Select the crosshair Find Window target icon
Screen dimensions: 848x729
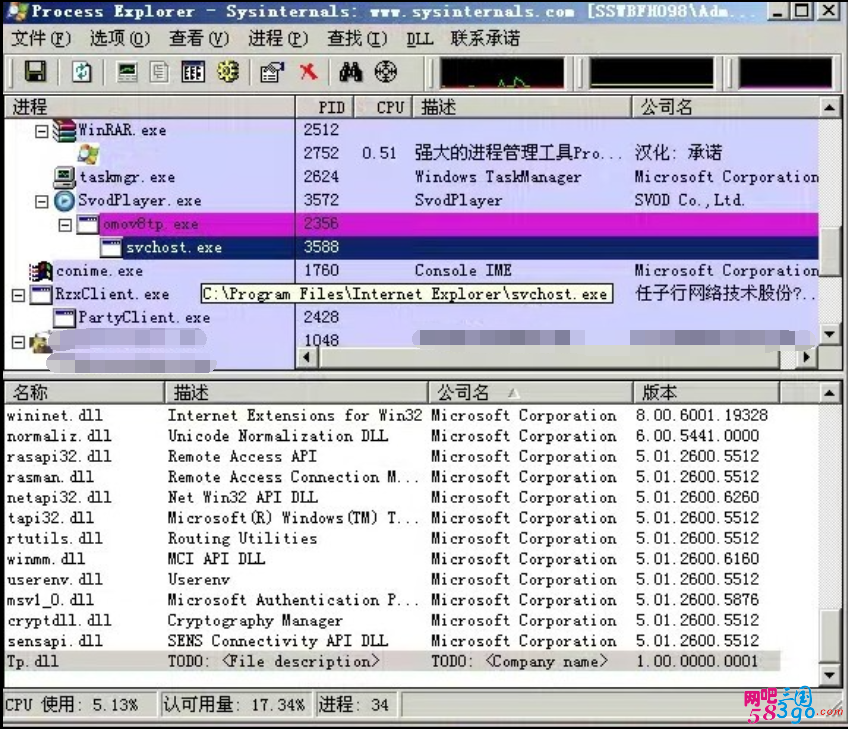[386, 72]
